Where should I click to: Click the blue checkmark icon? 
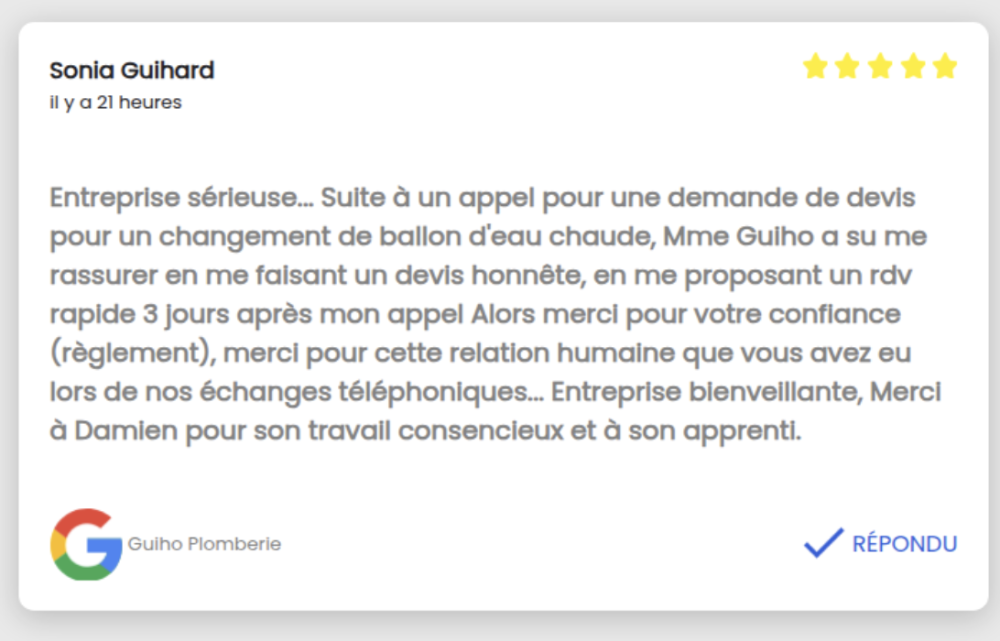(x=823, y=543)
